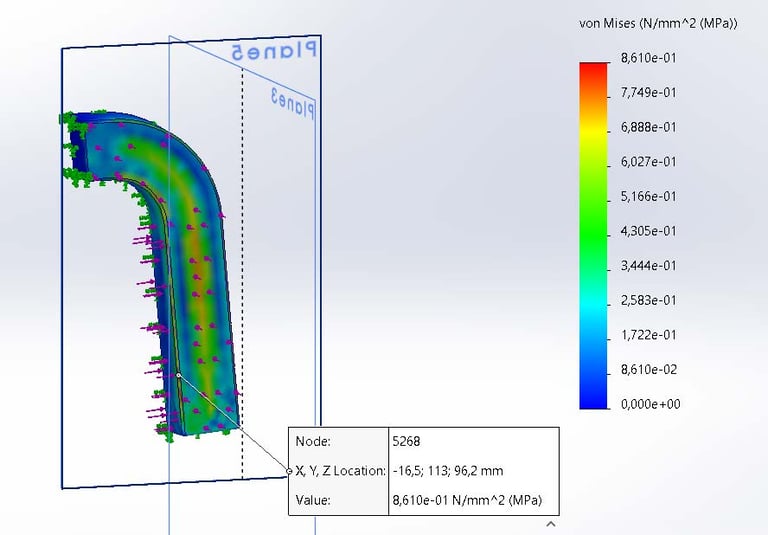The height and width of the screenshot is (535, 768).
Task: Select the Node 5268 row in callout
Action: click(x=424, y=441)
